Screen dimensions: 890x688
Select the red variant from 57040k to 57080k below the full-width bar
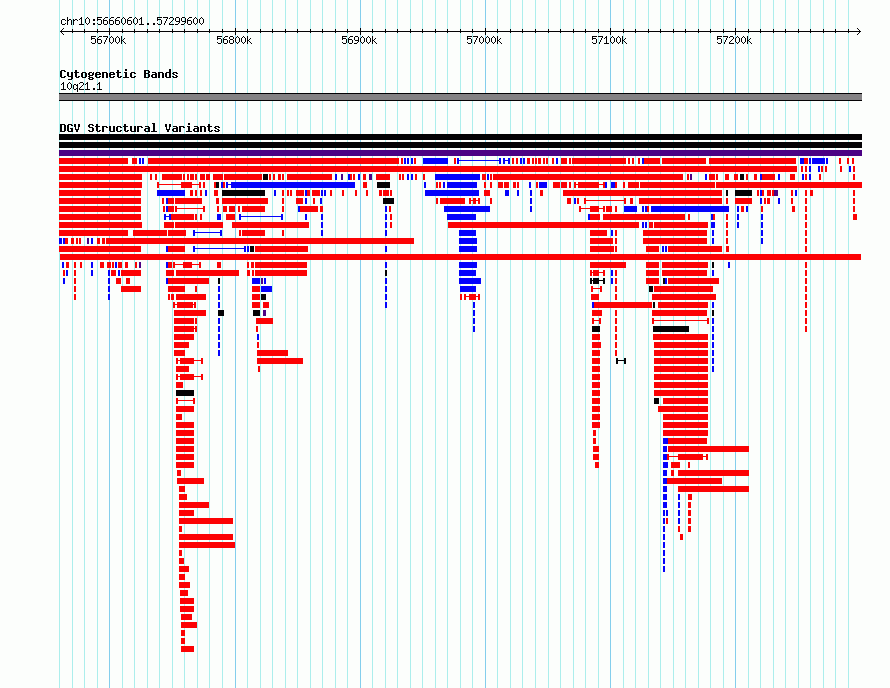pyautogui.click(x=608, y=265)
